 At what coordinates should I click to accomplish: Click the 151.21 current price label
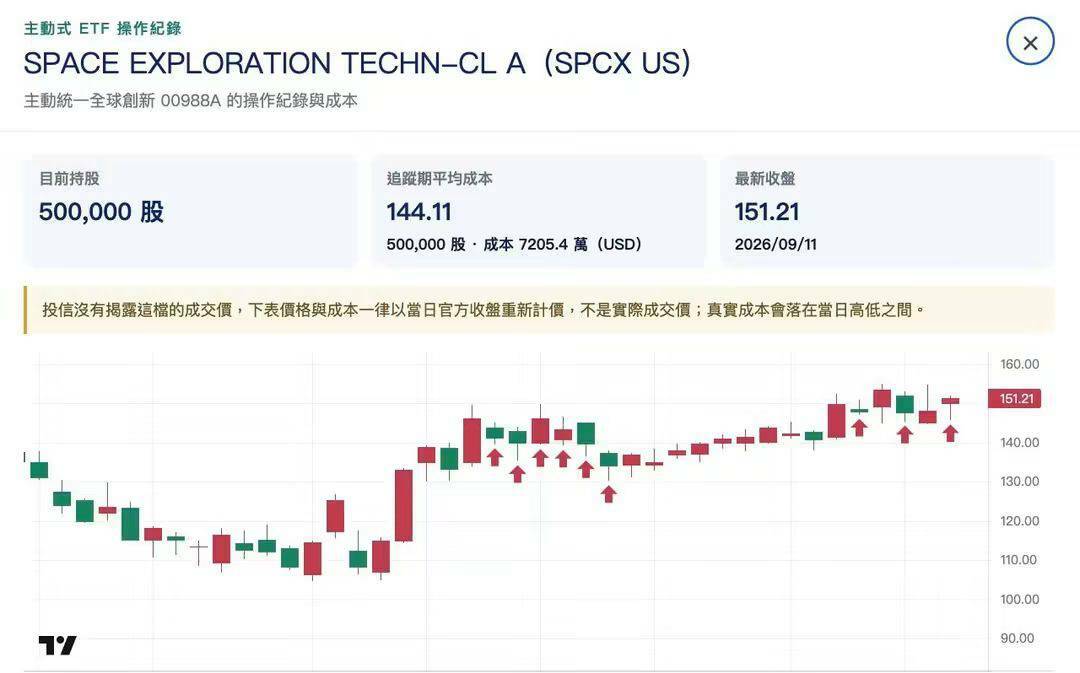click(x=1015, y=398)
